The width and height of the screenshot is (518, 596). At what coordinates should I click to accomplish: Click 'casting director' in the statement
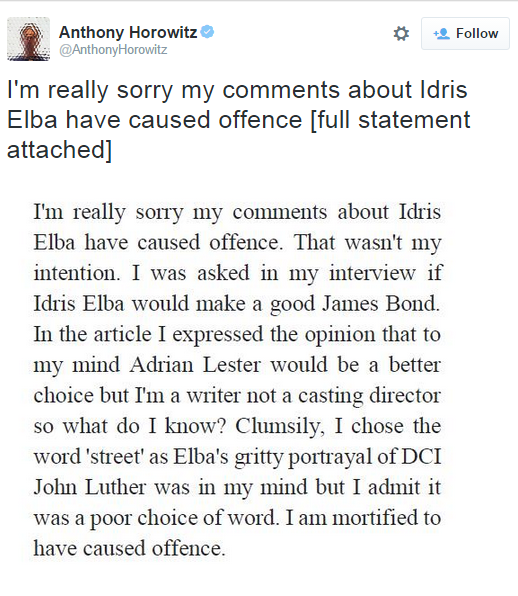(x=369, y=396)
